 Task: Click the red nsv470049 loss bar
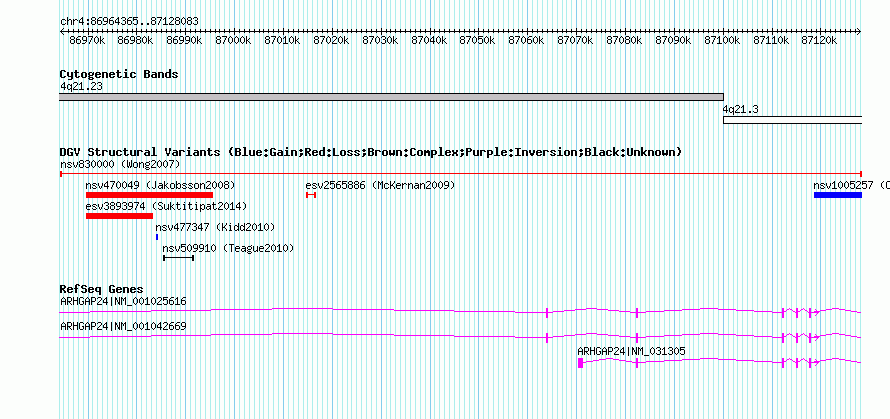coord(149,195)
